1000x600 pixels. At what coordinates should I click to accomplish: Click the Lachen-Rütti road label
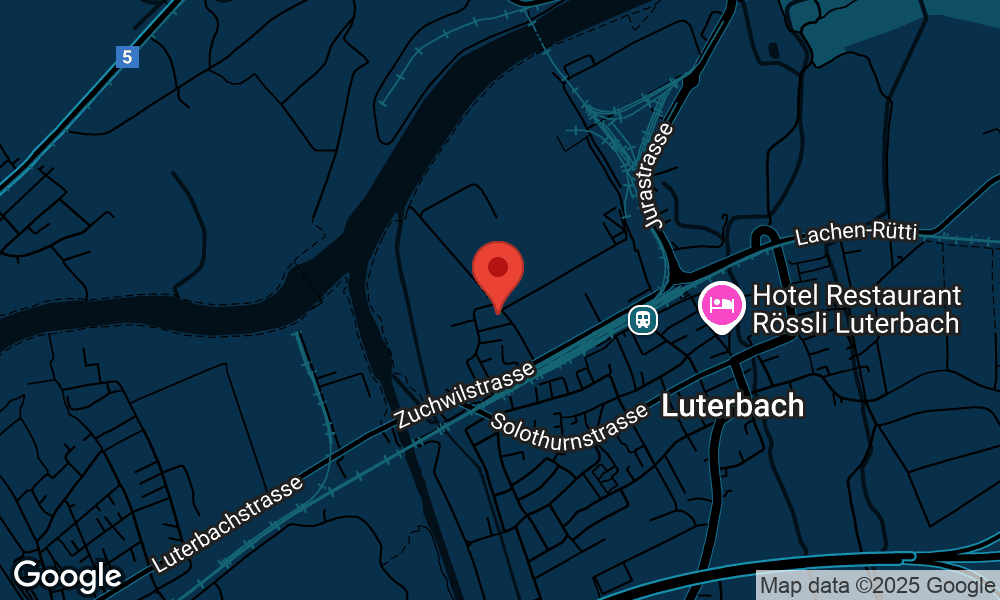click(x=856, y=233)
